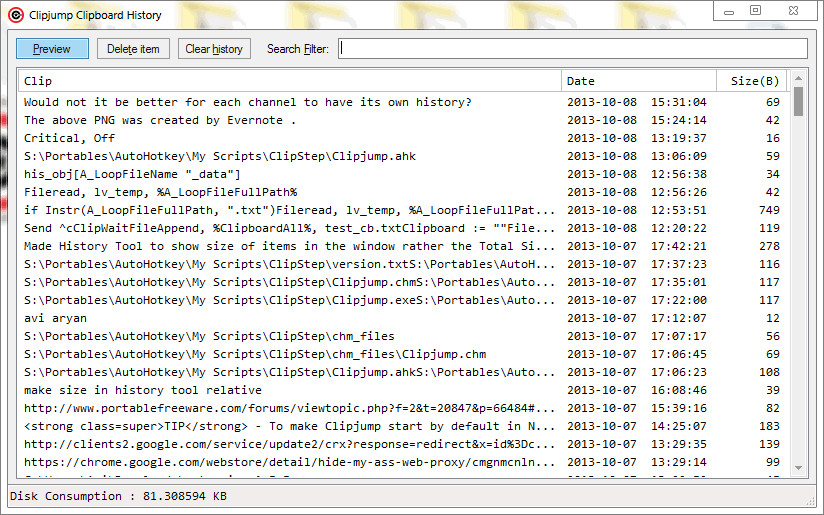Click the Disk Consumption status bar text

pyautogui.click(x=118, y=496)
